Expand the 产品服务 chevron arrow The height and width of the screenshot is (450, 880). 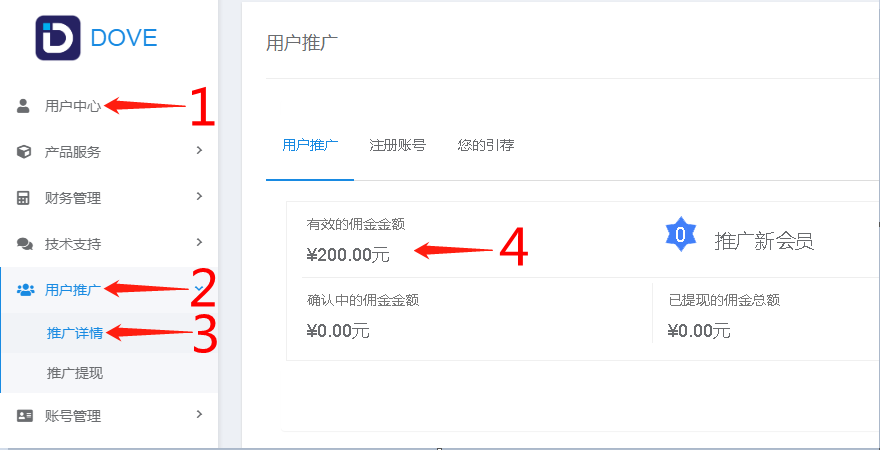199,150
